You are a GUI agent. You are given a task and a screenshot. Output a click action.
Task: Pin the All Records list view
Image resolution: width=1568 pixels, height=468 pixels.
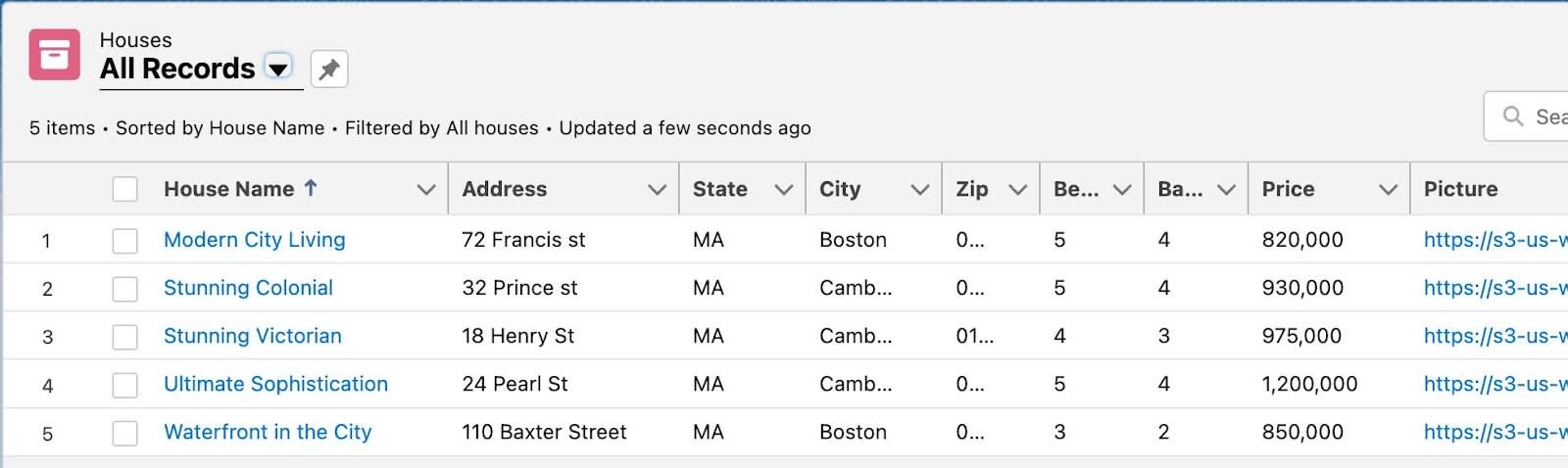point(329,69)
